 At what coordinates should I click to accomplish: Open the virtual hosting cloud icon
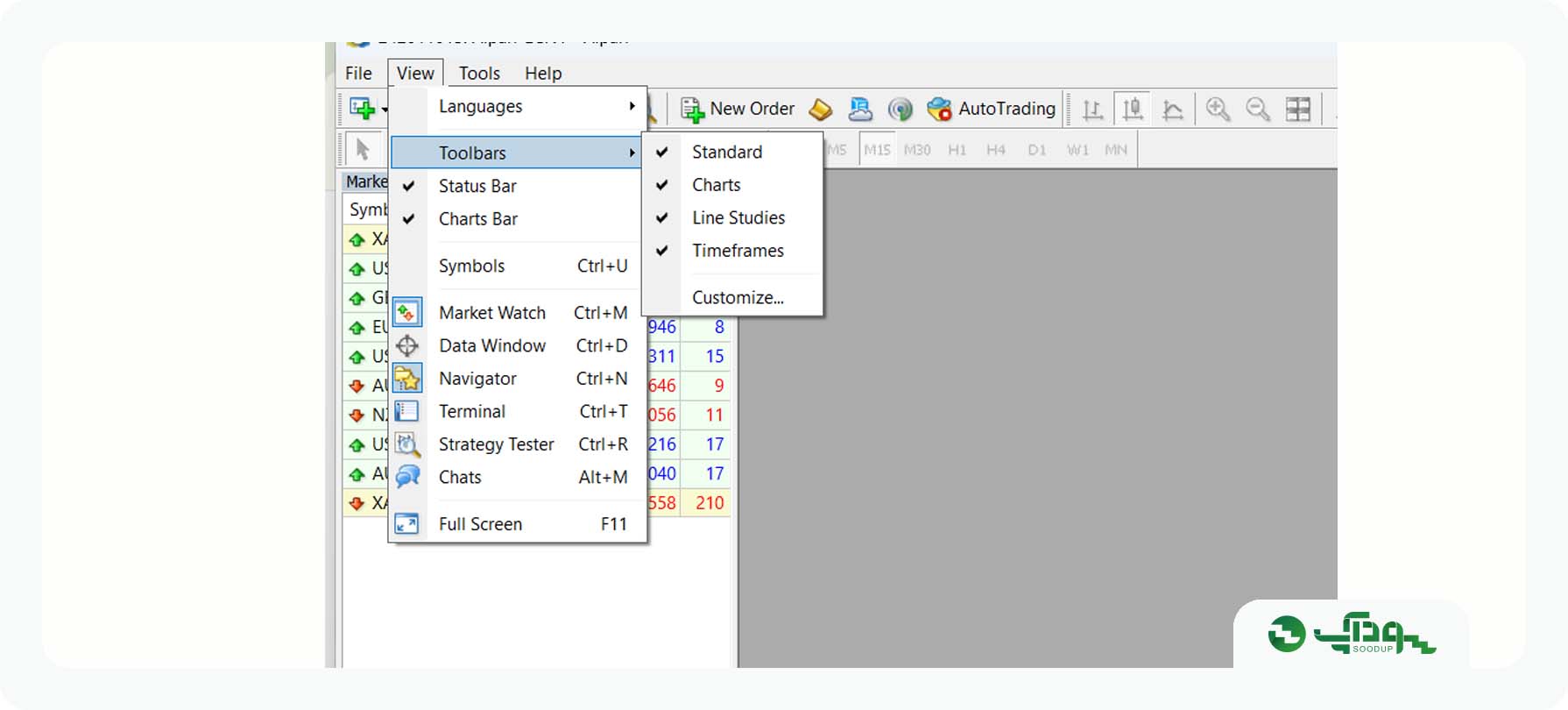click(x=860, y=109)
